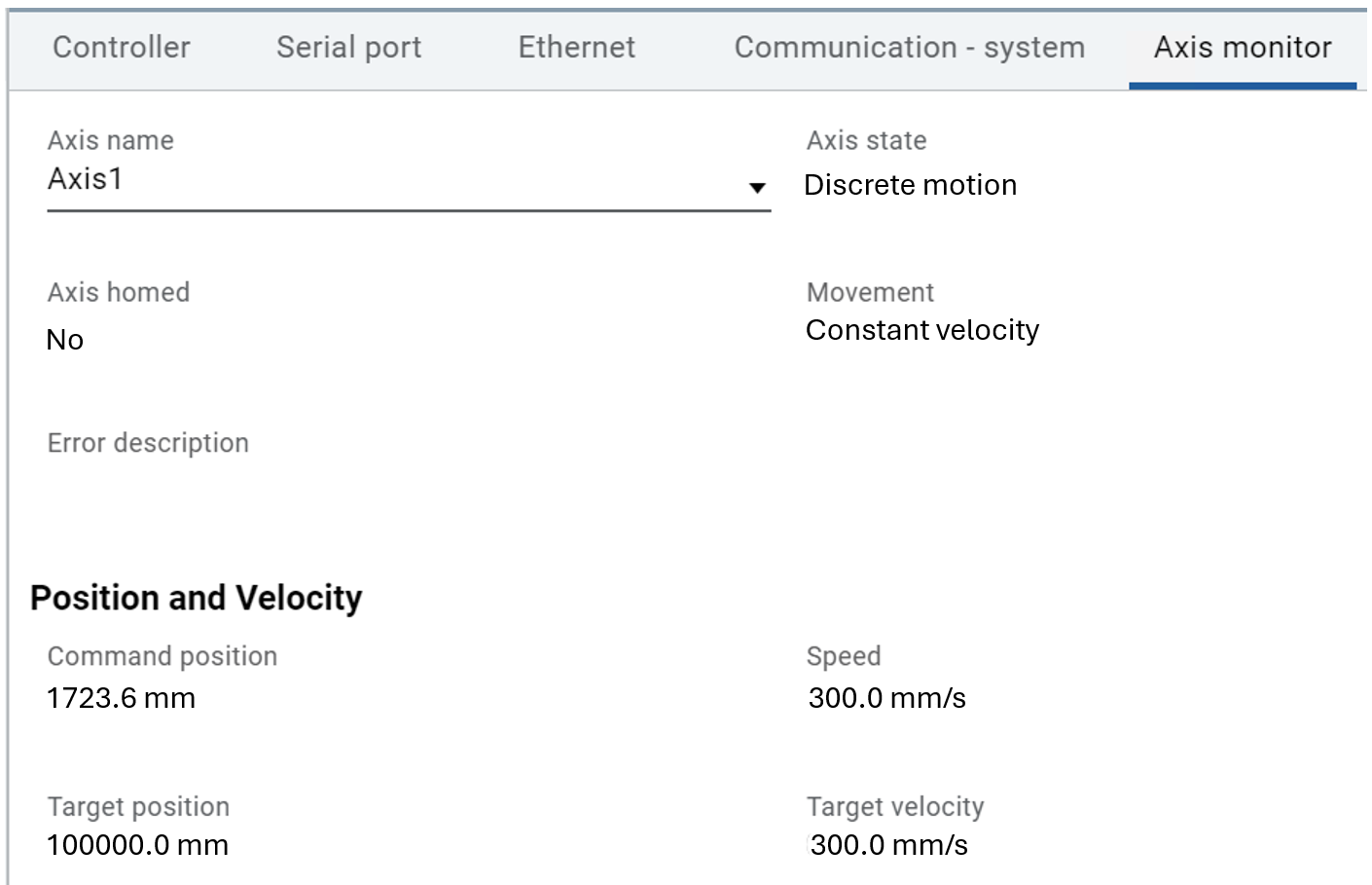Click the Axis homed value No
This screenshot has height=885, width=1372.
pos(65,340)
